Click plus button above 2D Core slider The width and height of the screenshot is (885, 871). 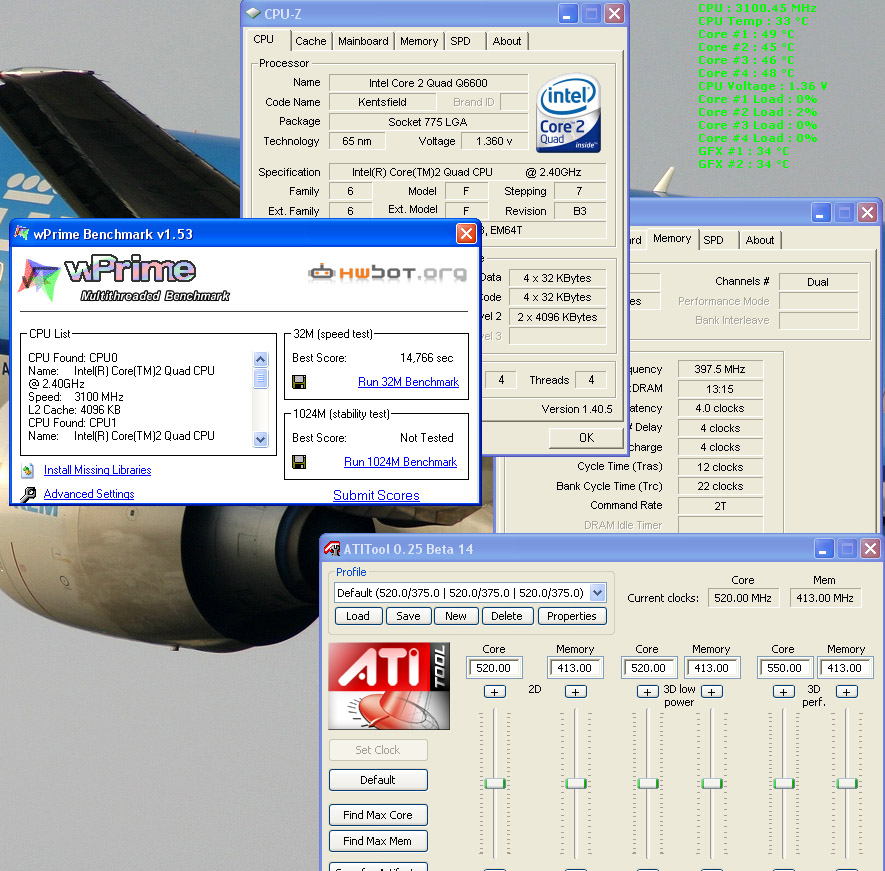pyautogui.click(x=494, y=691)
